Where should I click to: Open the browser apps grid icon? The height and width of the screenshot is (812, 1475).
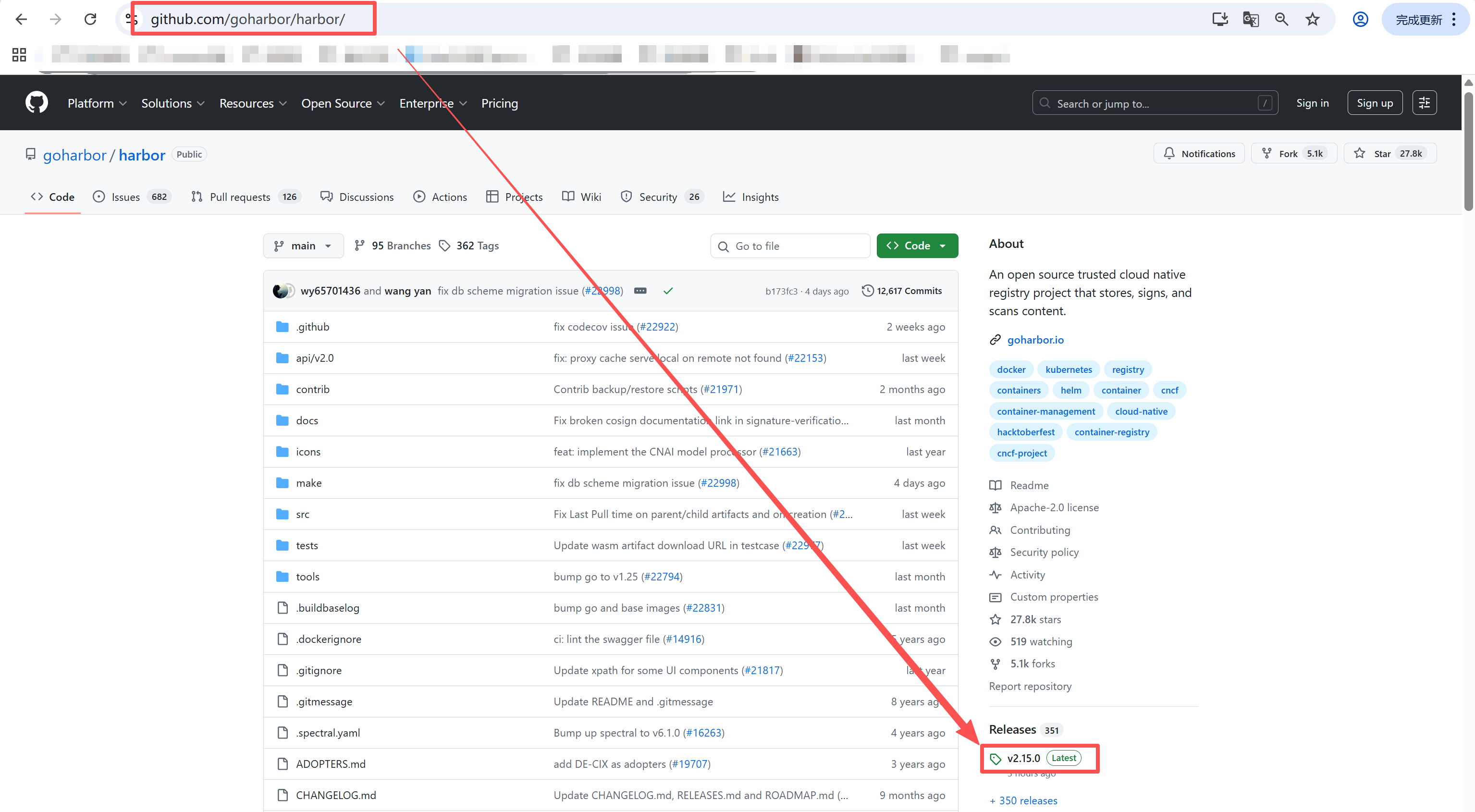coord(19,55)
